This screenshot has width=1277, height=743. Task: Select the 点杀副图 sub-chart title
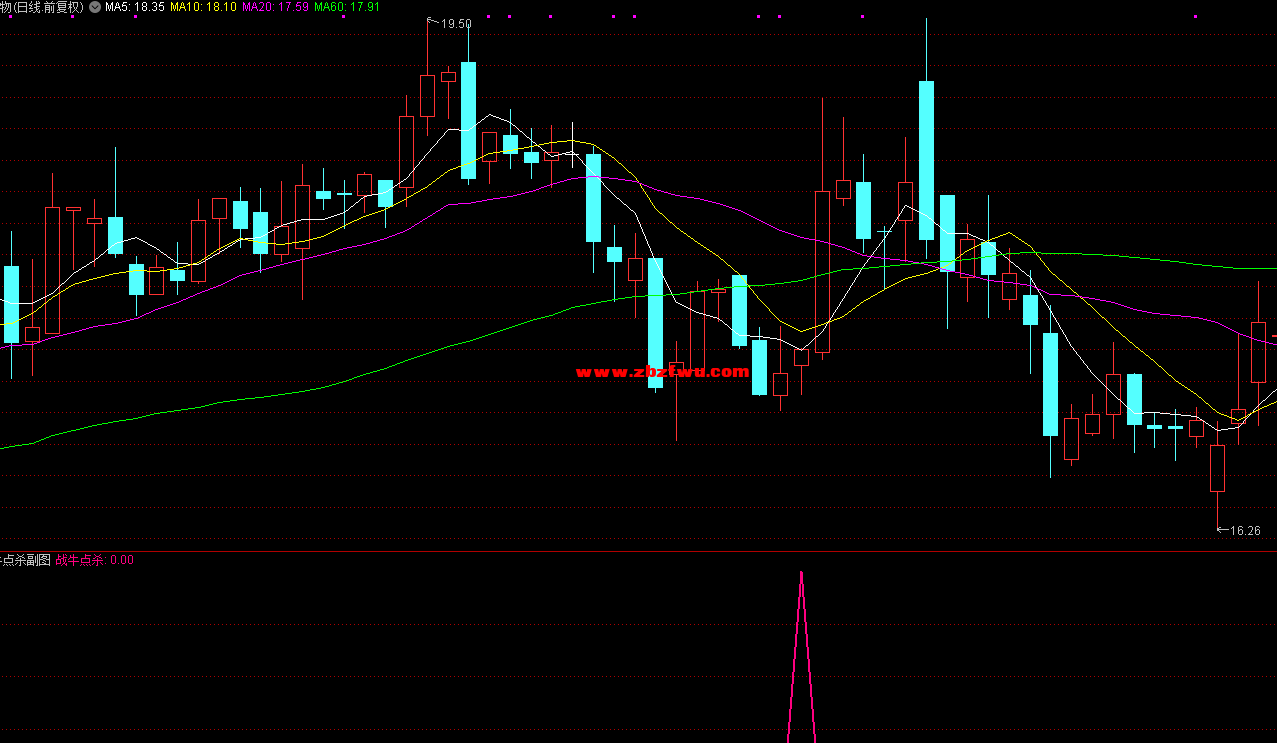25,560
